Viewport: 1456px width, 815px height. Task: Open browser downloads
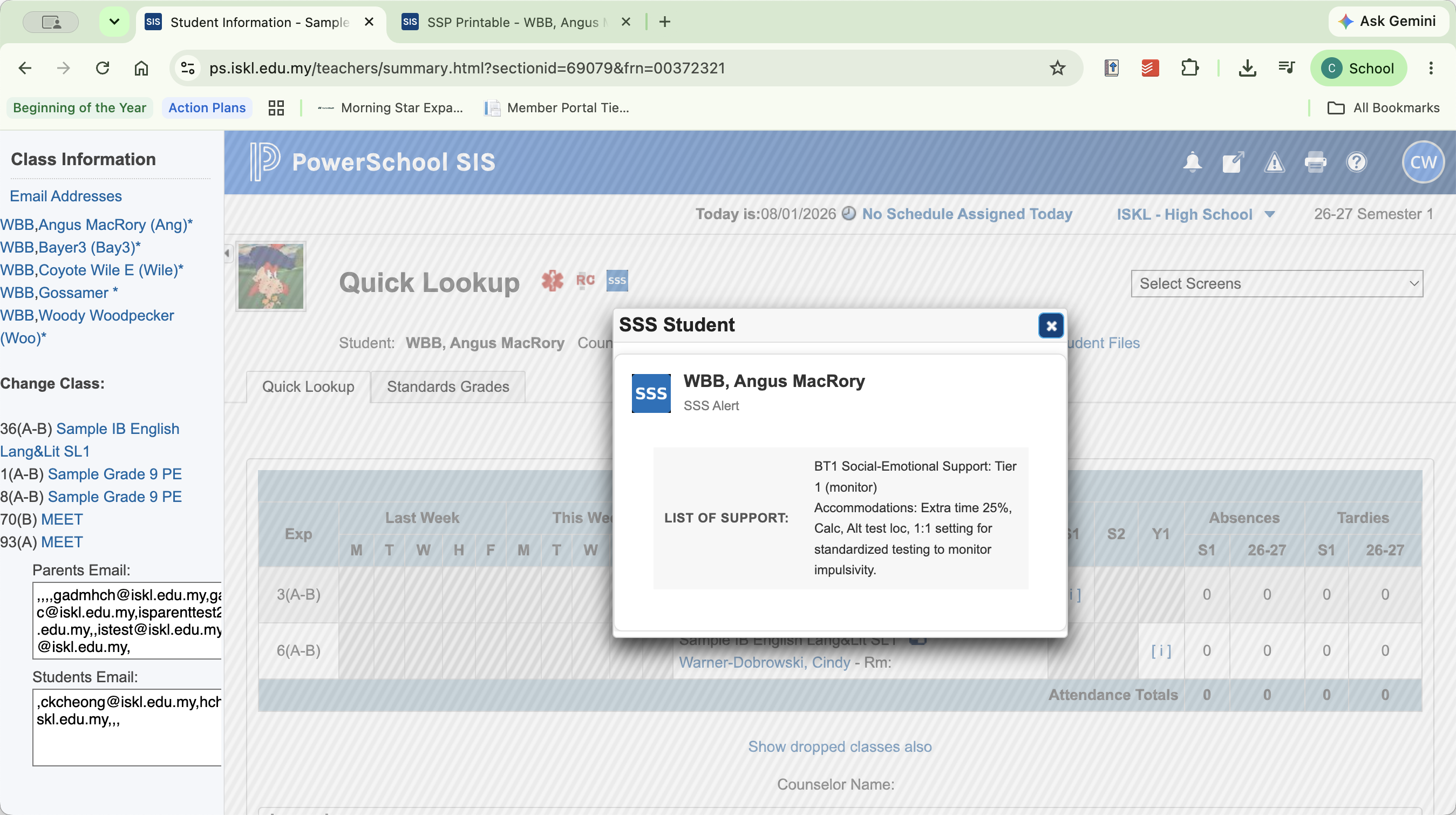(x=1247, y=69)
